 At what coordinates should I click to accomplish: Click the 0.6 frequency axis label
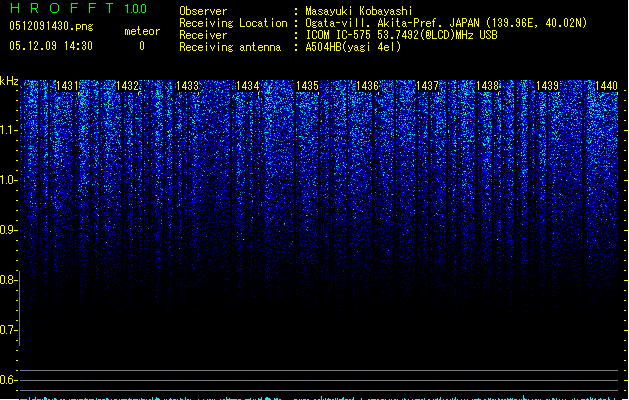pyautogui.click(x=8, y=380)
